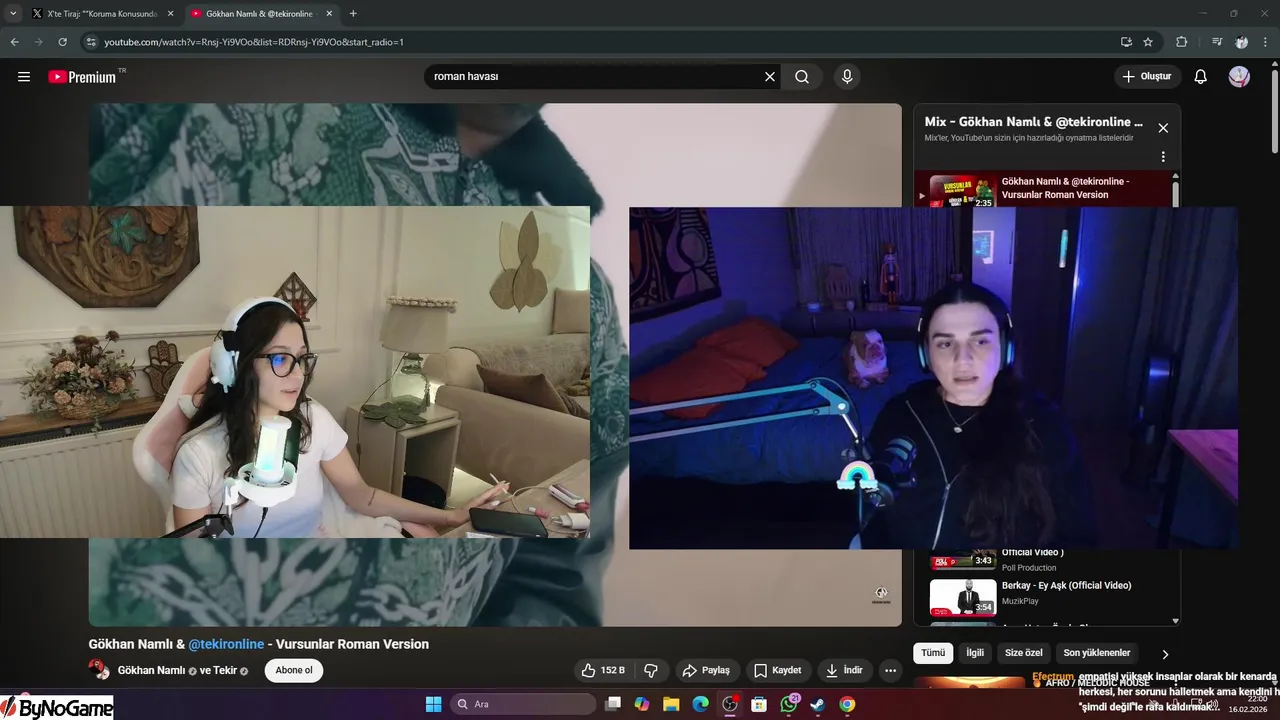
Task: Click the Oluştur create button
Action: tap(1148, 77)
